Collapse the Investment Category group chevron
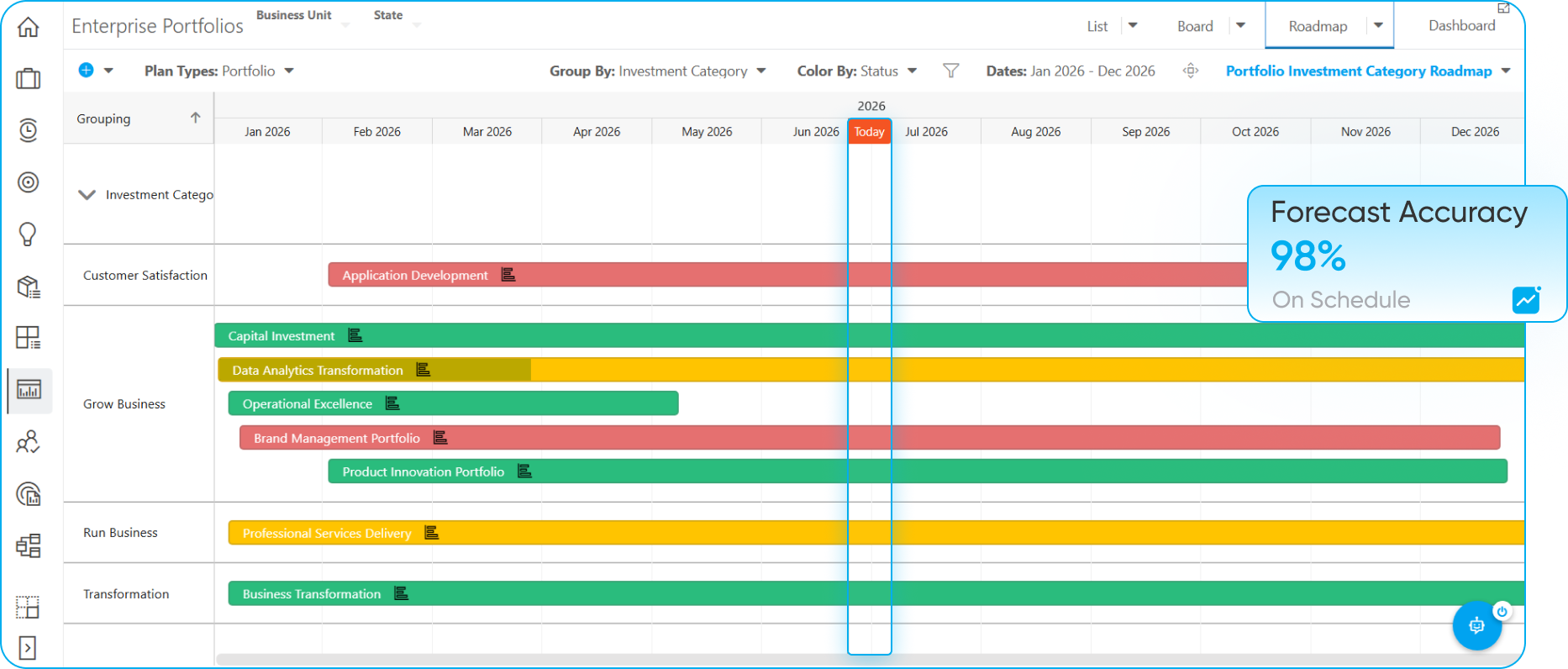The width and height of the screenshot is (1568, 669). coord(87,194)
